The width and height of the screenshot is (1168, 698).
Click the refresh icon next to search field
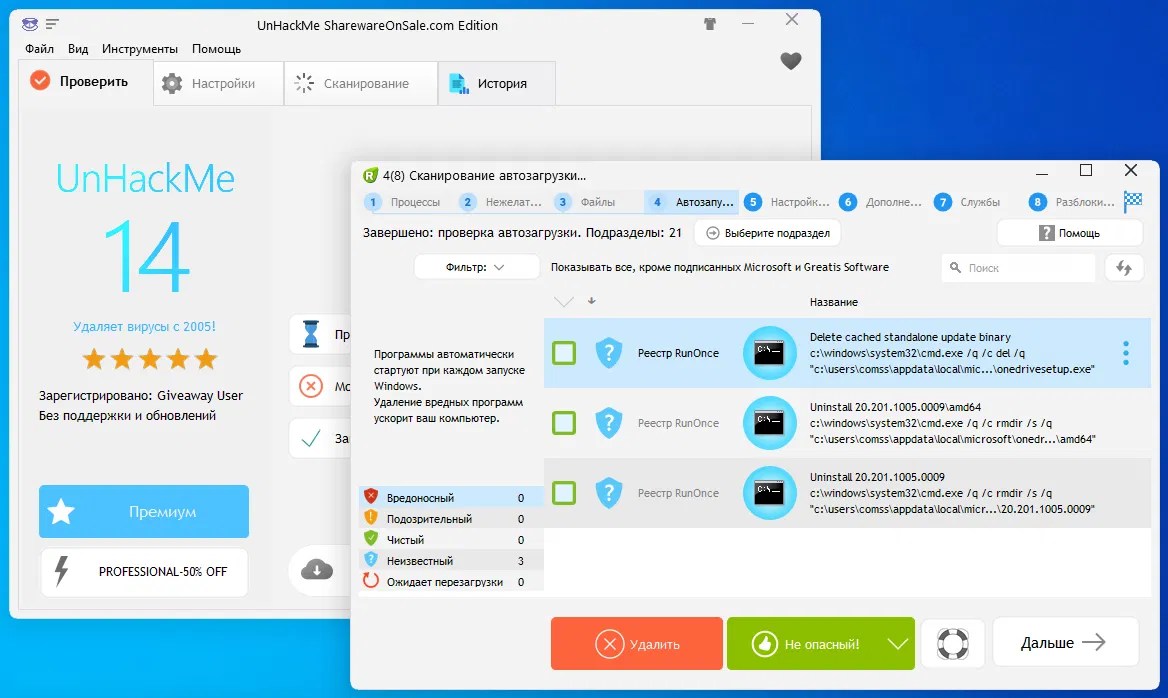click(1125, 267)
